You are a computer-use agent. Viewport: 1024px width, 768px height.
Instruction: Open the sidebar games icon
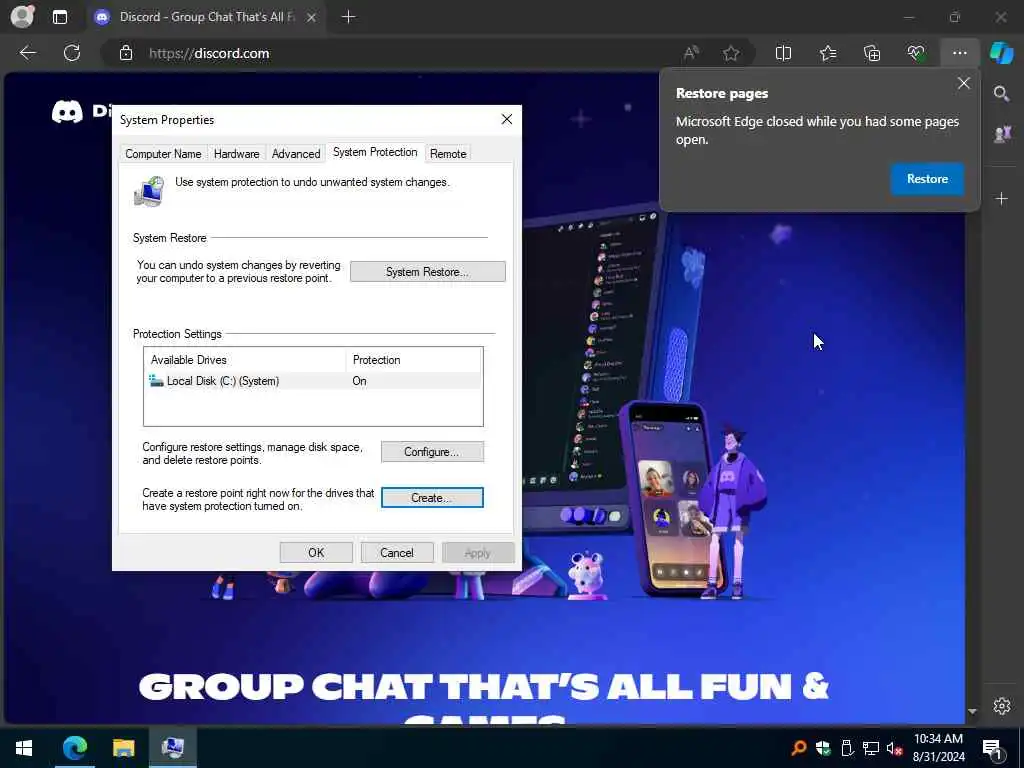click(x=1001, y=134)
